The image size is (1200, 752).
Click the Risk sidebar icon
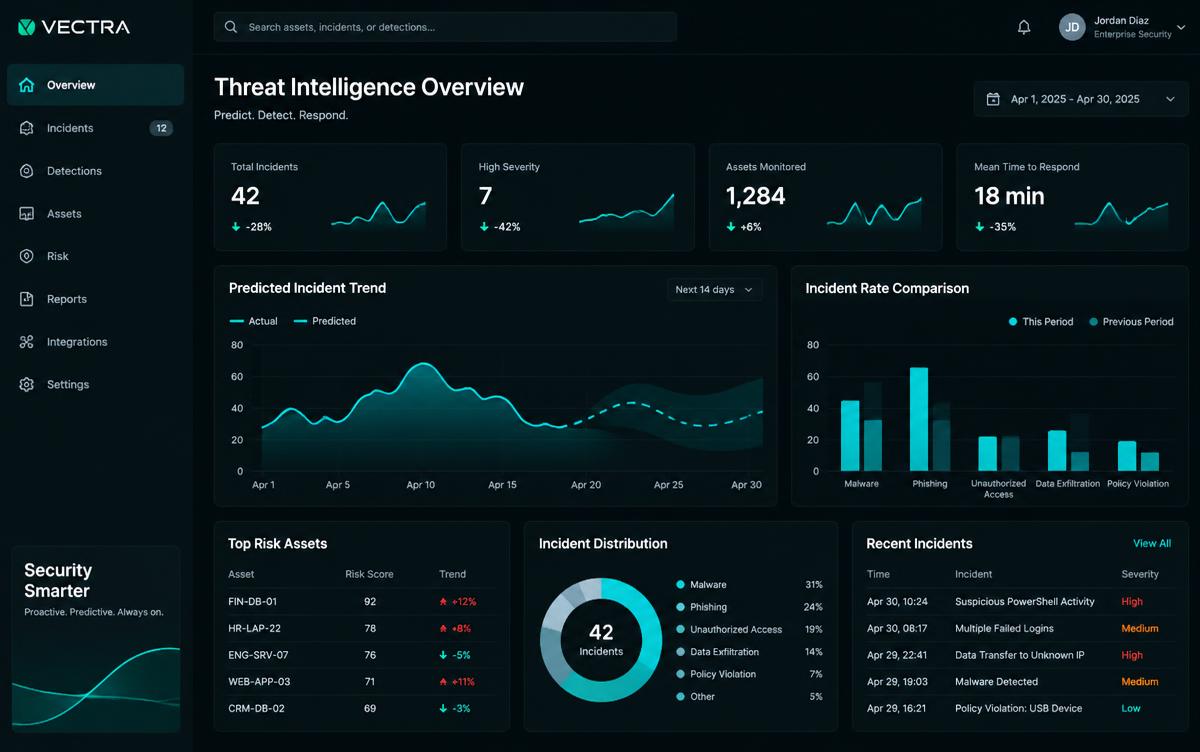click(x=27, y=256)
